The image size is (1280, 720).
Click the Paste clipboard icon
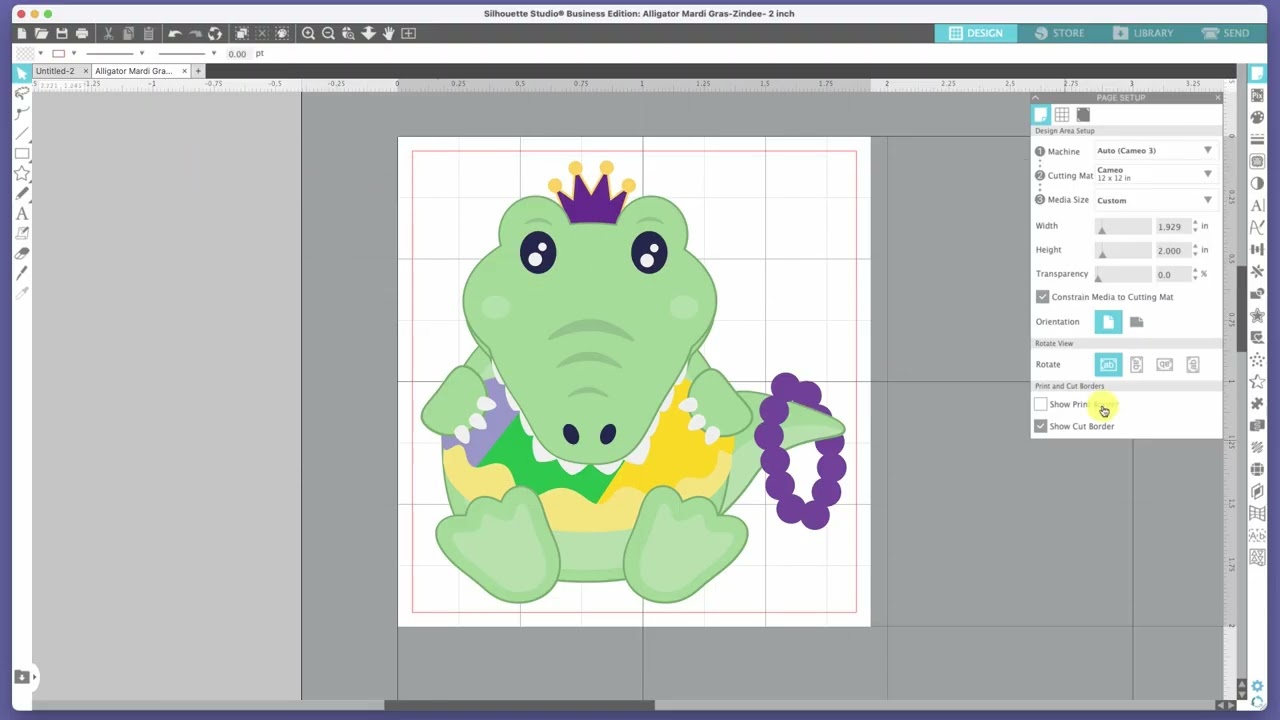point(148,33)
